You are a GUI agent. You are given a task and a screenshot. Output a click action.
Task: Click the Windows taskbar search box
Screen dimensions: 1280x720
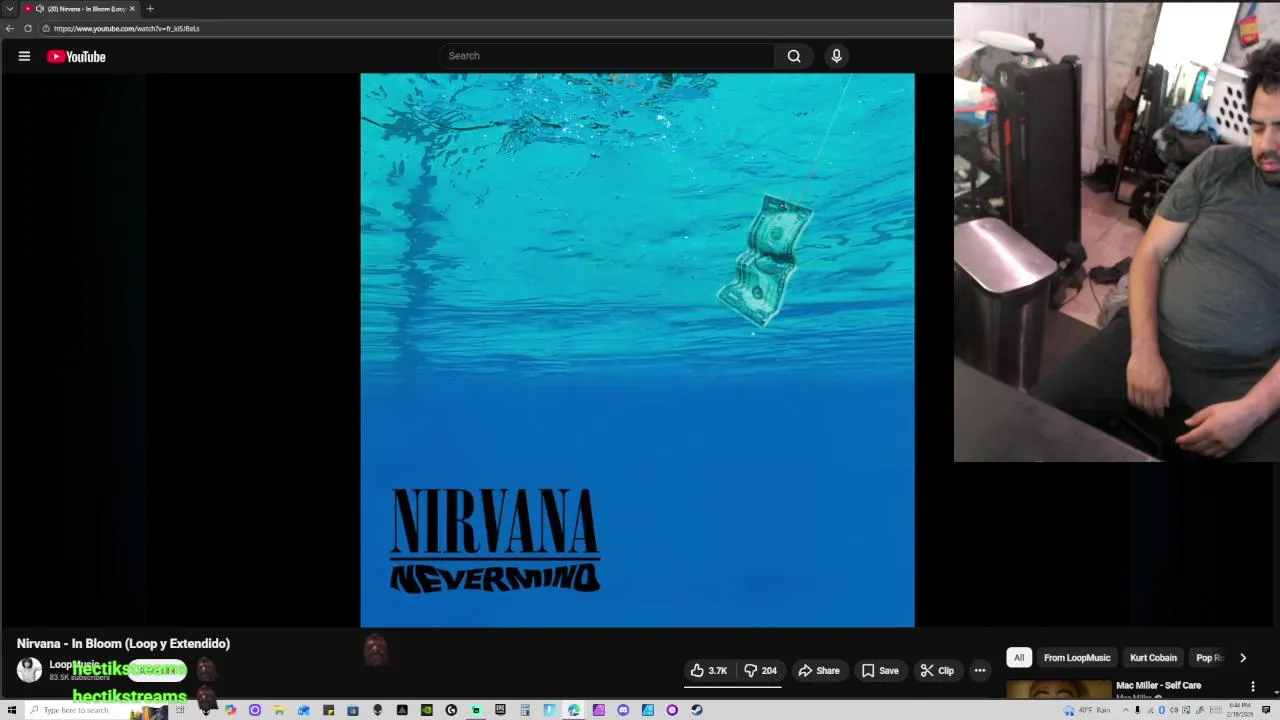pos(95,710)
